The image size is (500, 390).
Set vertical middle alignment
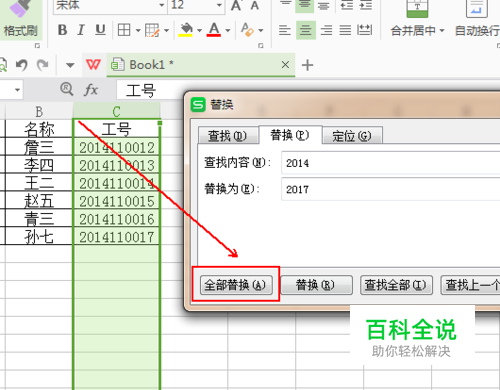(305, 5)
